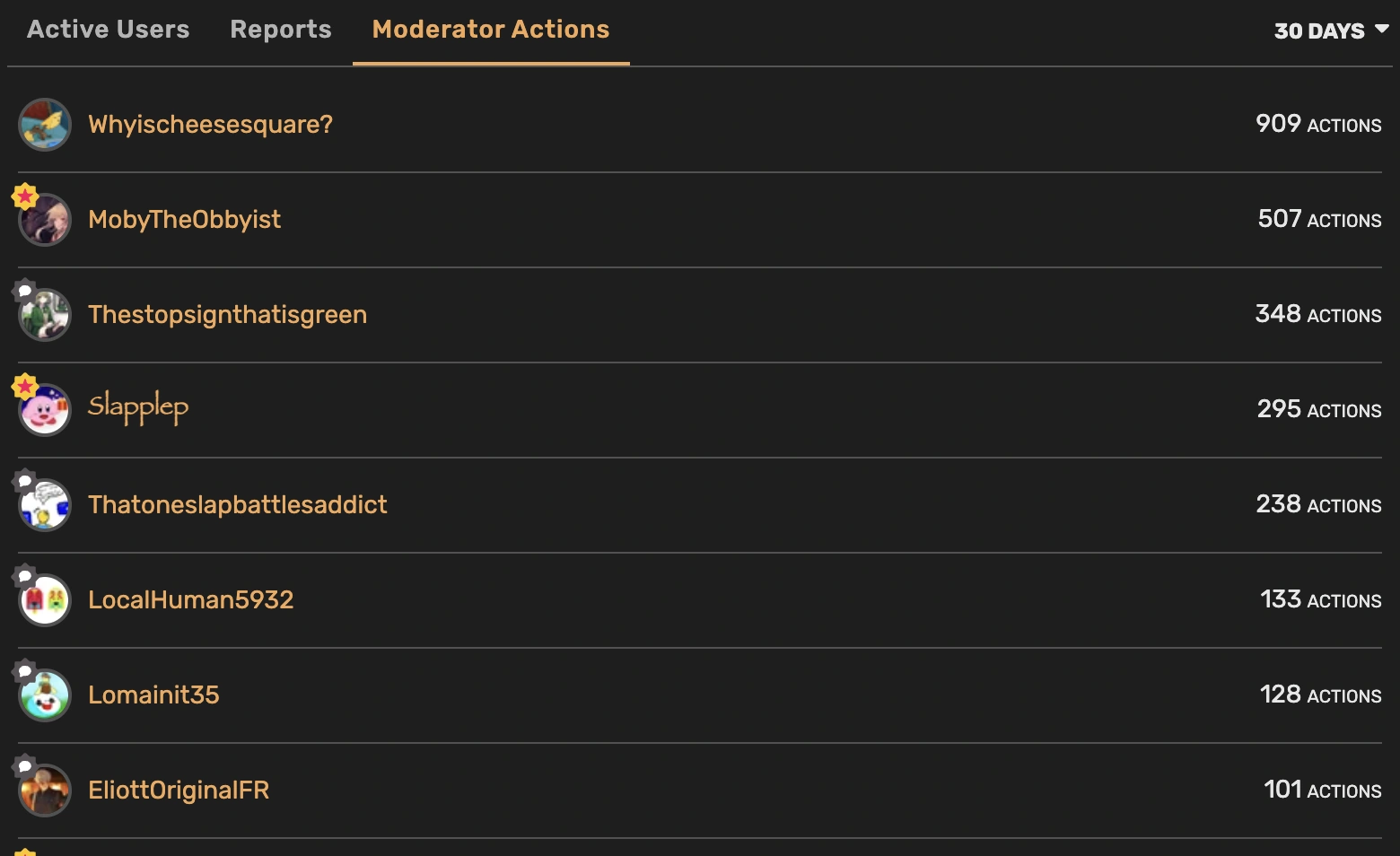Screen dimensions: 1400x856
Task: Open the 30 DAYS time range dropdown
Action: (x=1331, y=31)
